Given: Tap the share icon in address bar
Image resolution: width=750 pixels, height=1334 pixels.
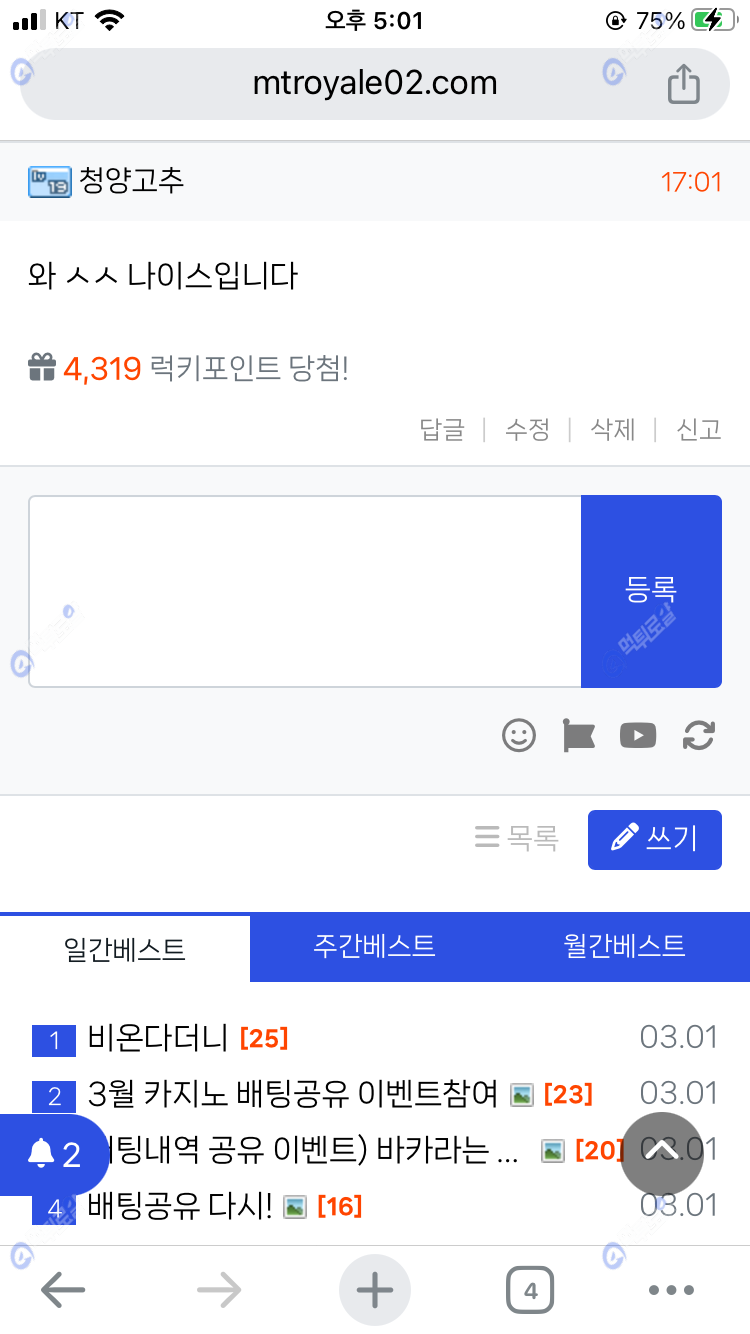Looking at the screenshot, I should (683, 84).
